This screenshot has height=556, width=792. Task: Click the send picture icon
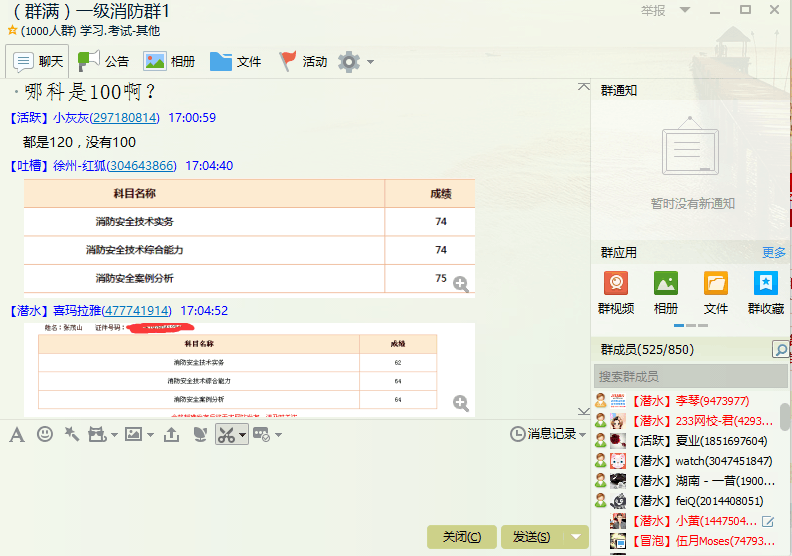[133, 434]
